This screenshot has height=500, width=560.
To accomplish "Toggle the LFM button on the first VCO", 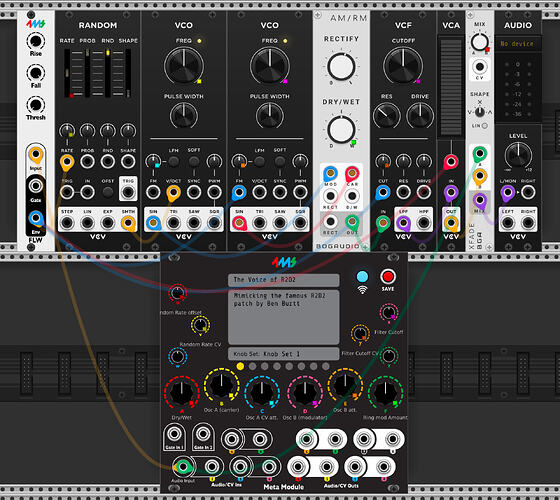I will 174,161.
